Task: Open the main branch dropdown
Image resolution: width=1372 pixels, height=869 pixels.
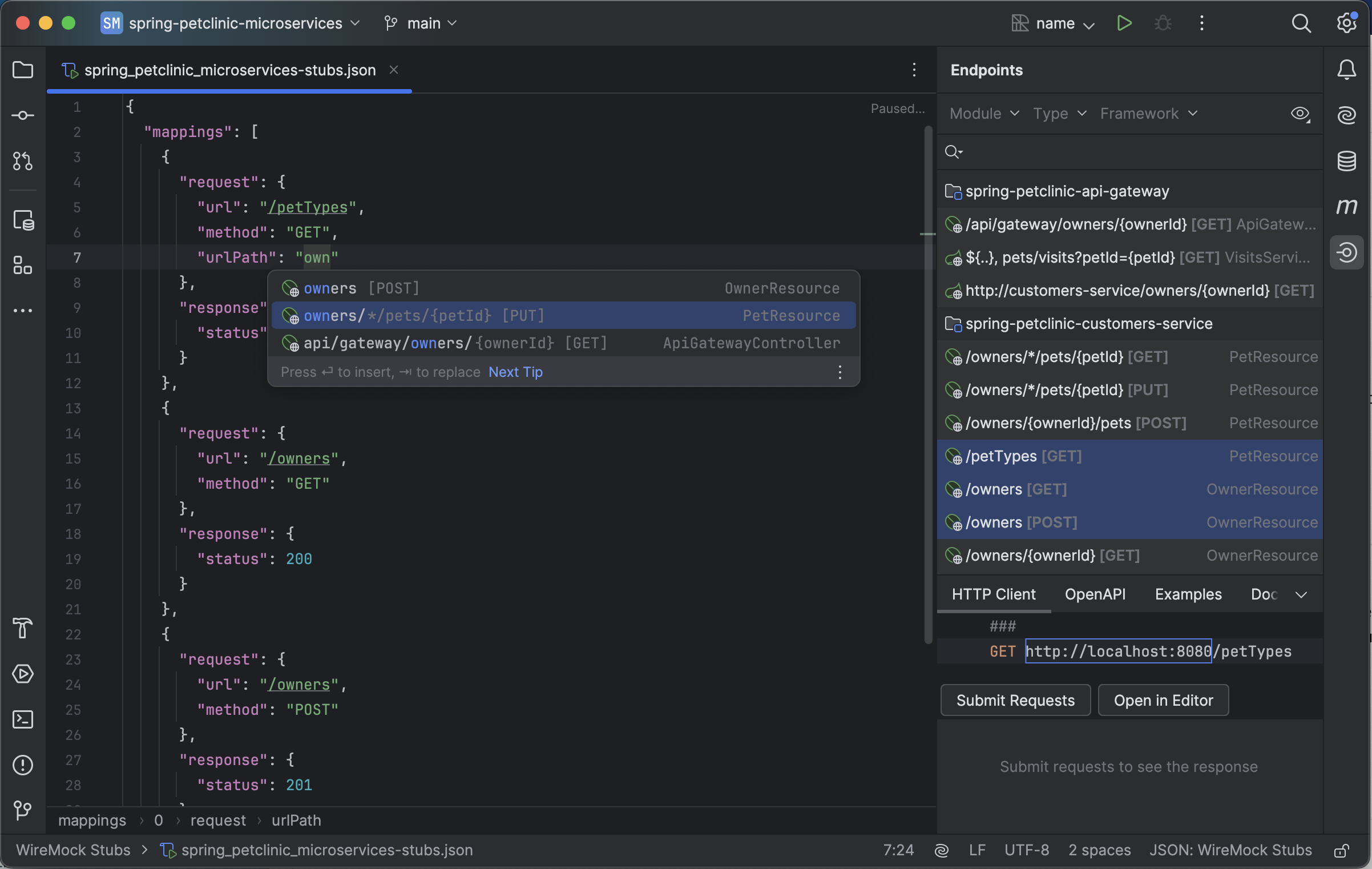Action: click(422, 23)
